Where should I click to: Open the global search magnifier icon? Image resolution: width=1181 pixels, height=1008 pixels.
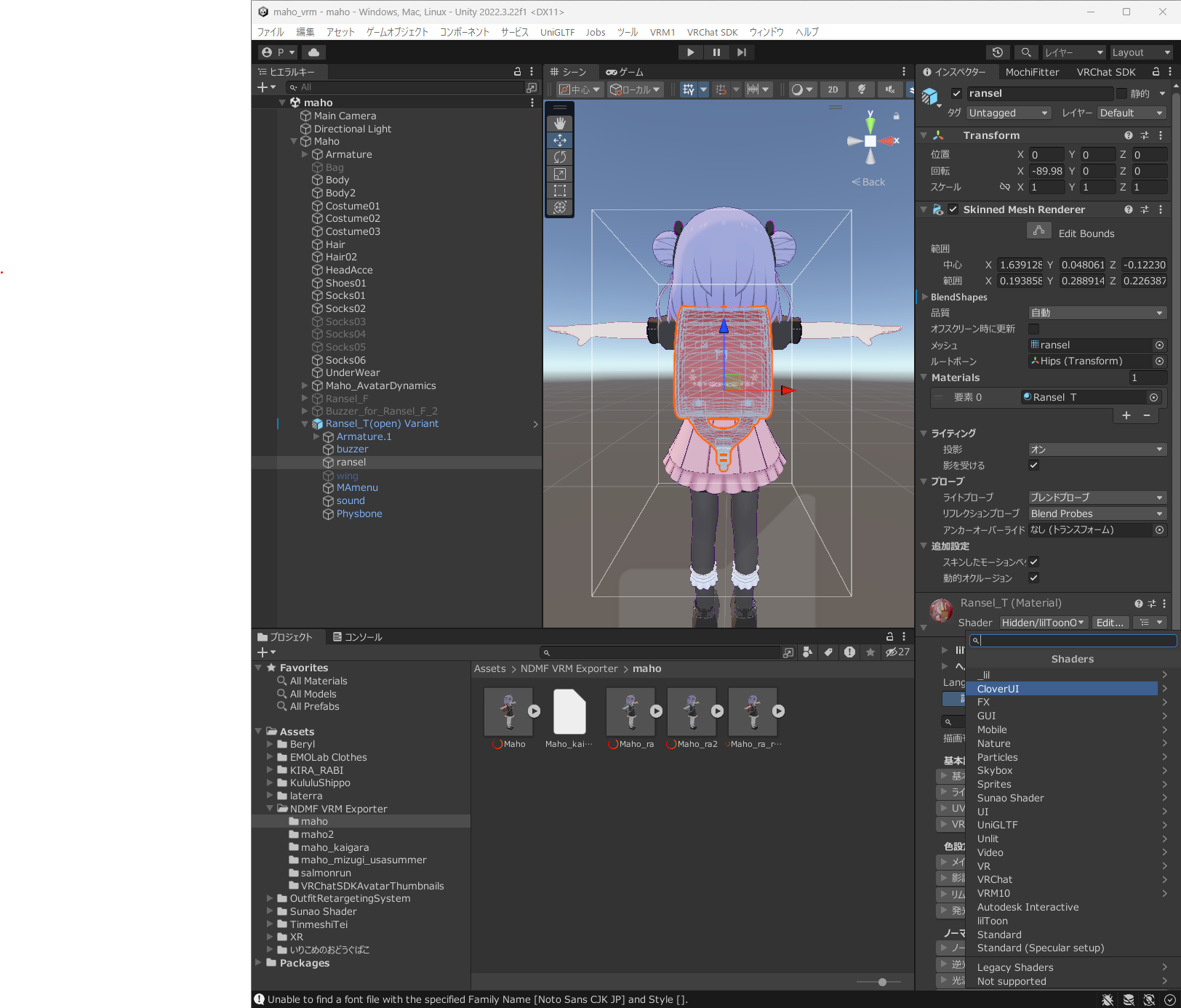(1025, 52)
